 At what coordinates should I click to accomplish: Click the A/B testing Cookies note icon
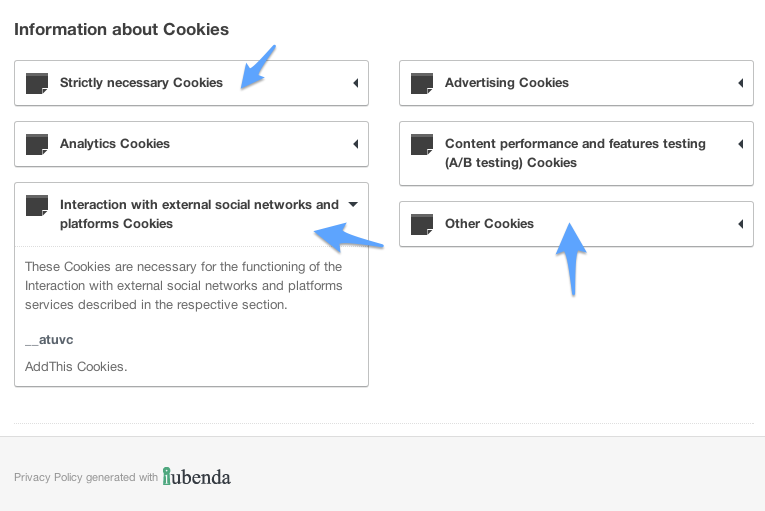422,144
